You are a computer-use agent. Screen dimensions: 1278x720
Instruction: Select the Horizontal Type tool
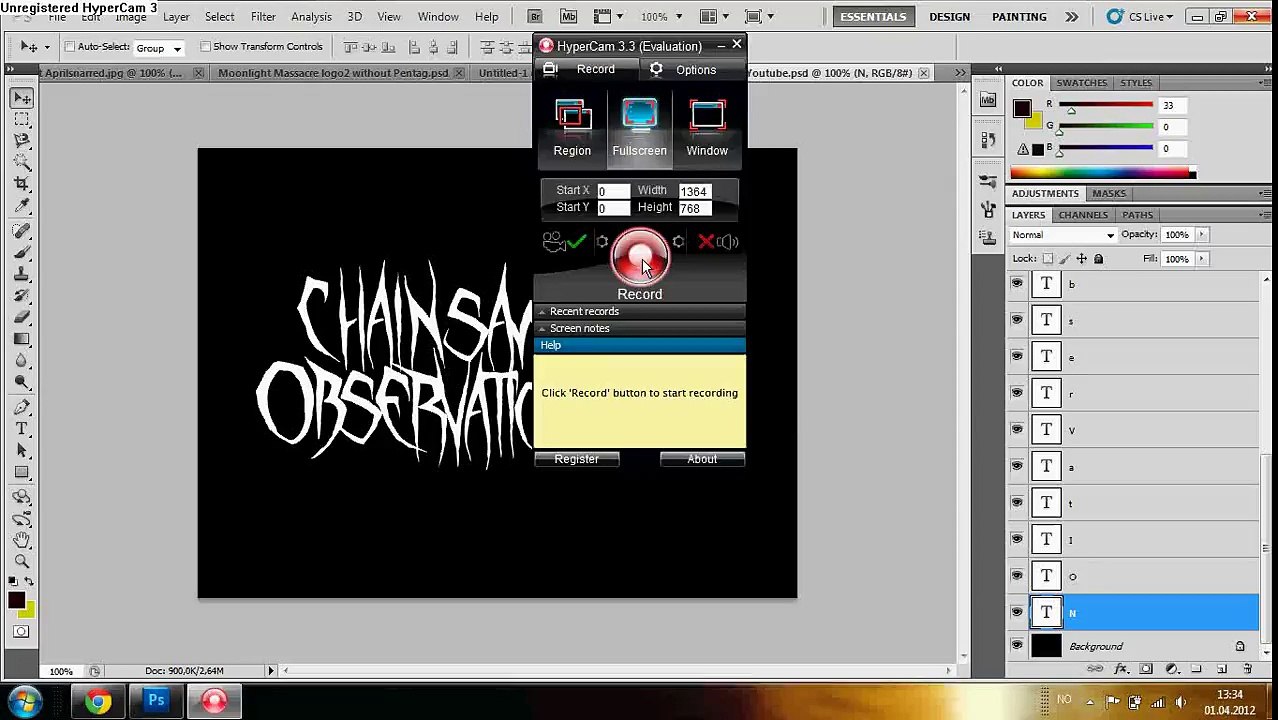pos(22,429)
